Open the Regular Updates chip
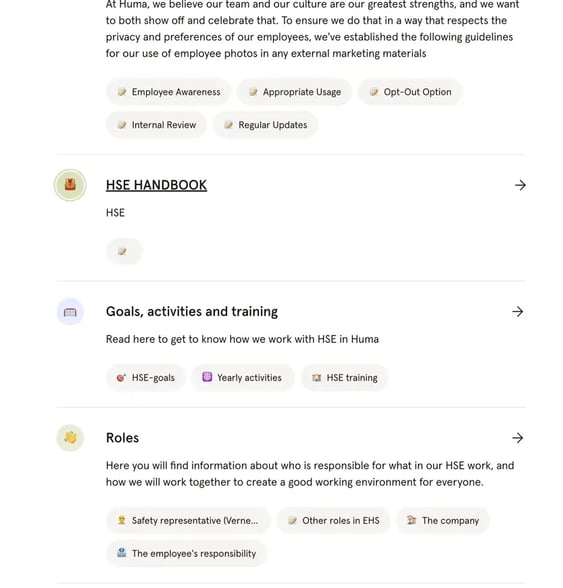 coord(266,125)
